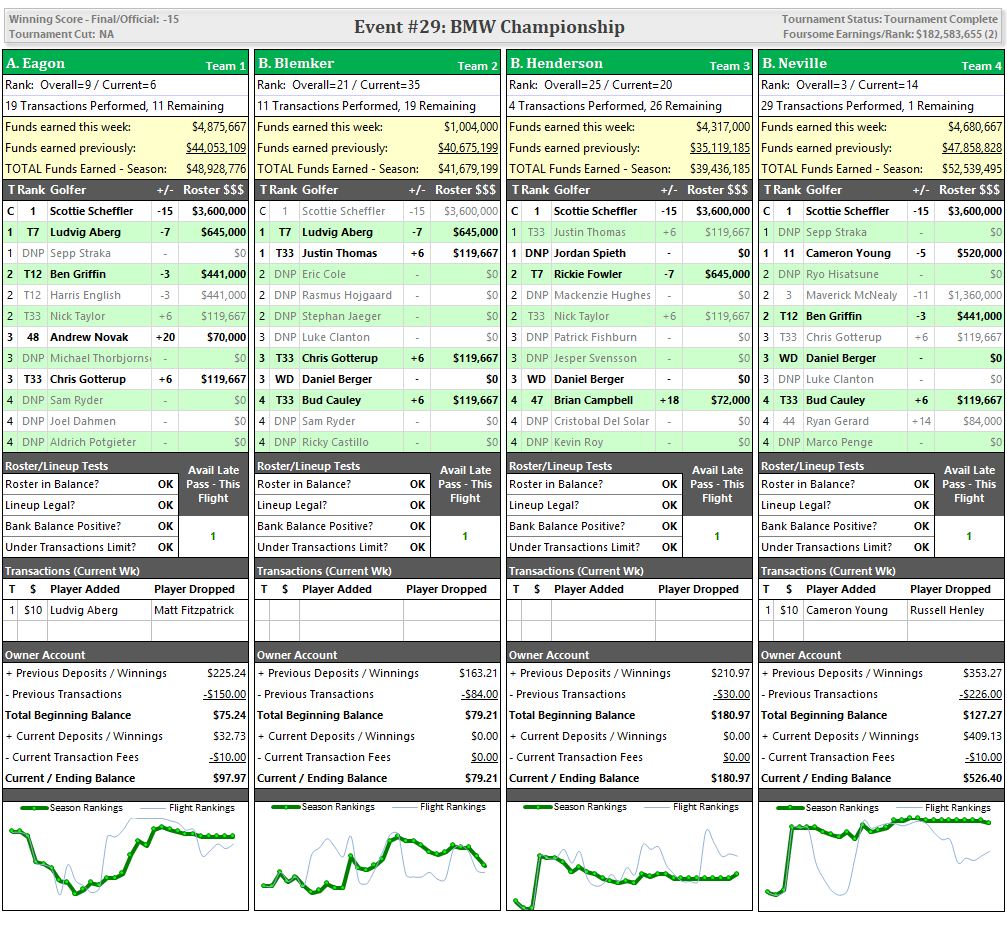The image size is (1007, 930).
Task: Click Matt Fitzpatrick in Eagon's dropped players
Action: [194, 610]
